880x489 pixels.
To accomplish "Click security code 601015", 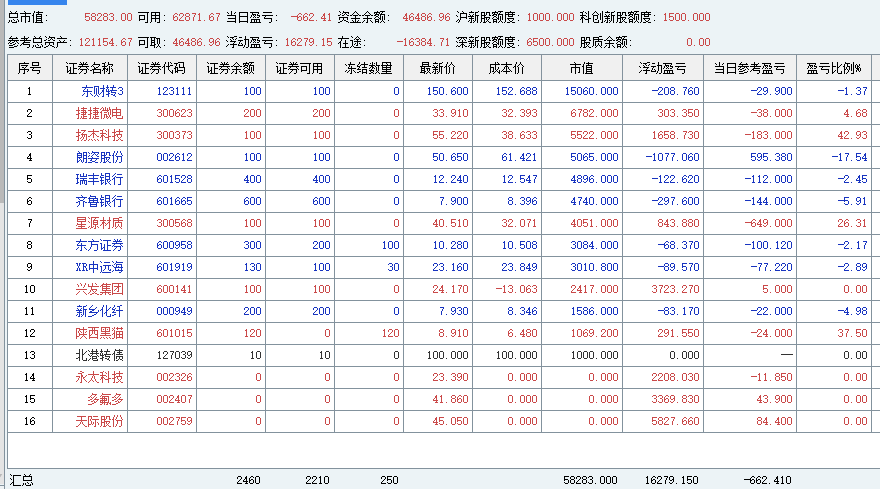I will pyautogui.click(x=174, y=333).
